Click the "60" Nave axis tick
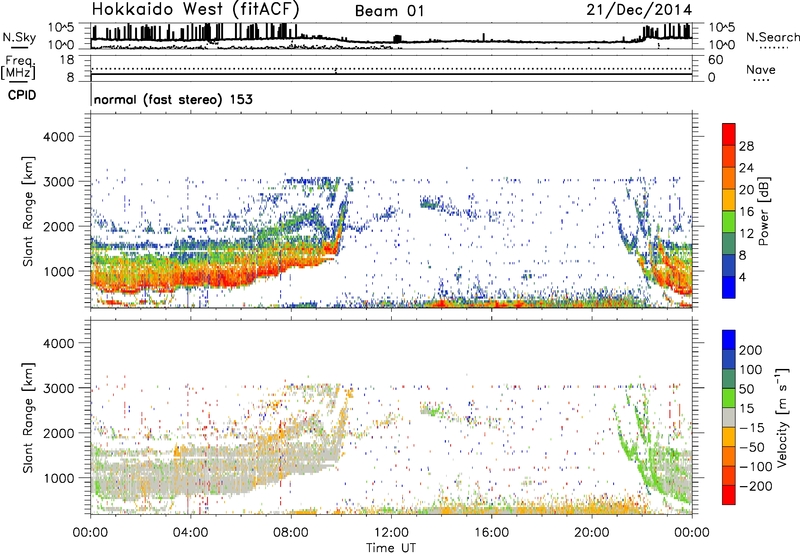Screen dimensions: 800x554 point(715,60)
